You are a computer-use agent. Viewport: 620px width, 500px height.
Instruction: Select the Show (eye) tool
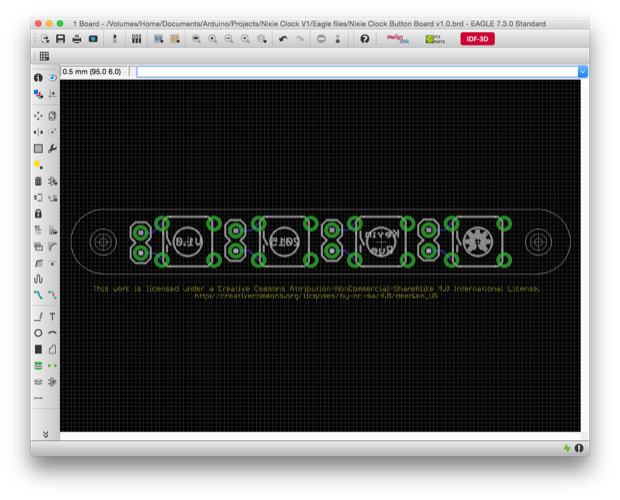click(52, 77)
